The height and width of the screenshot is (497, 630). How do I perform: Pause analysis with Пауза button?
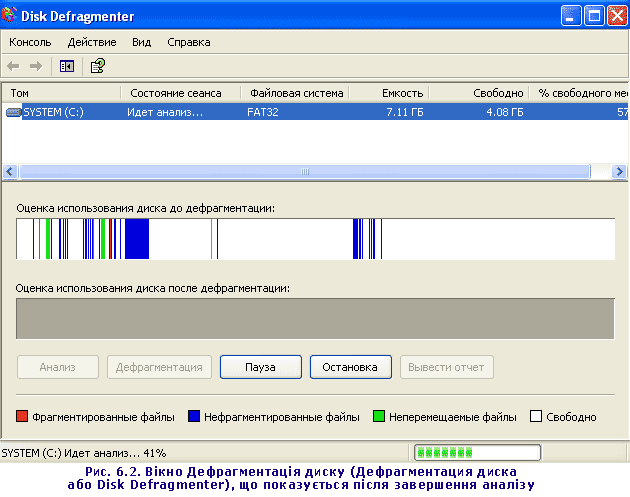pos(261,367)
